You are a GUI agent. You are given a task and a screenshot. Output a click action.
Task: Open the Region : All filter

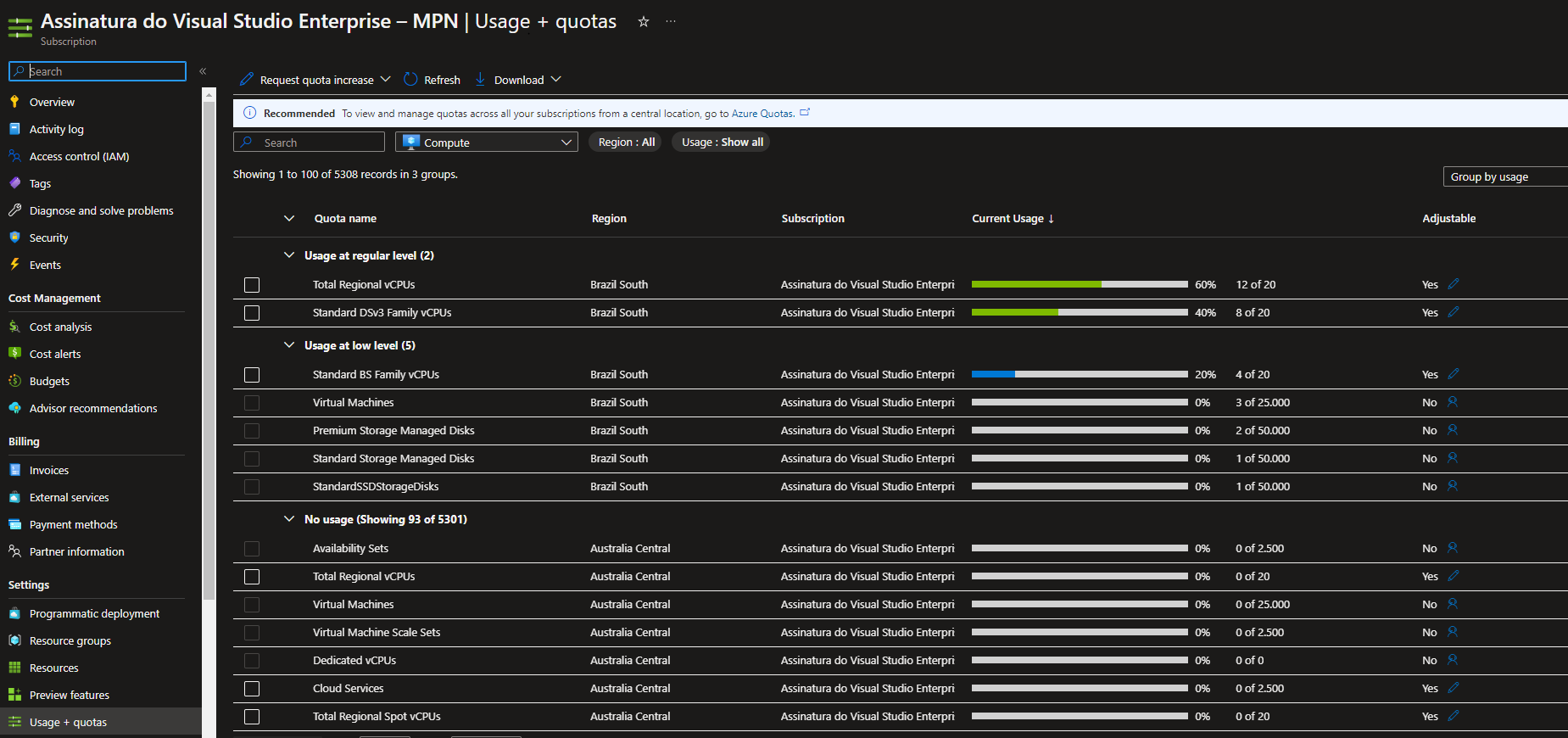(626, 143)
